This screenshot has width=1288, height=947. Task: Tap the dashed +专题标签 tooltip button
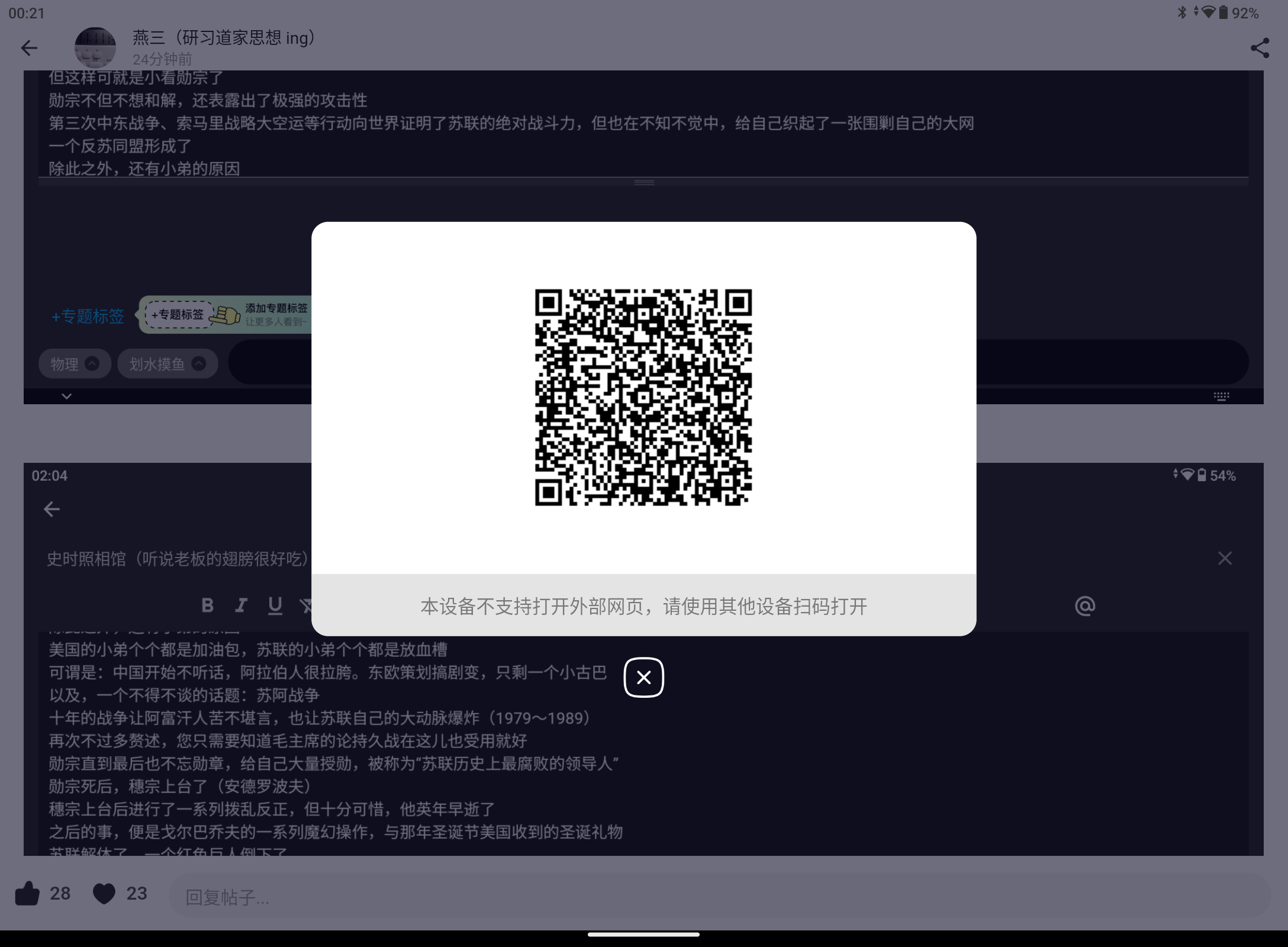click(x=178, y=314)
